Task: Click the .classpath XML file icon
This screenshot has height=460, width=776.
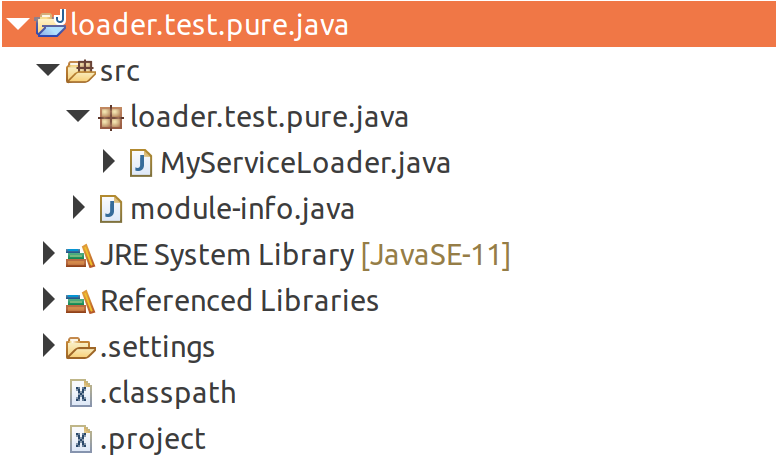Action: coord(81,393)
